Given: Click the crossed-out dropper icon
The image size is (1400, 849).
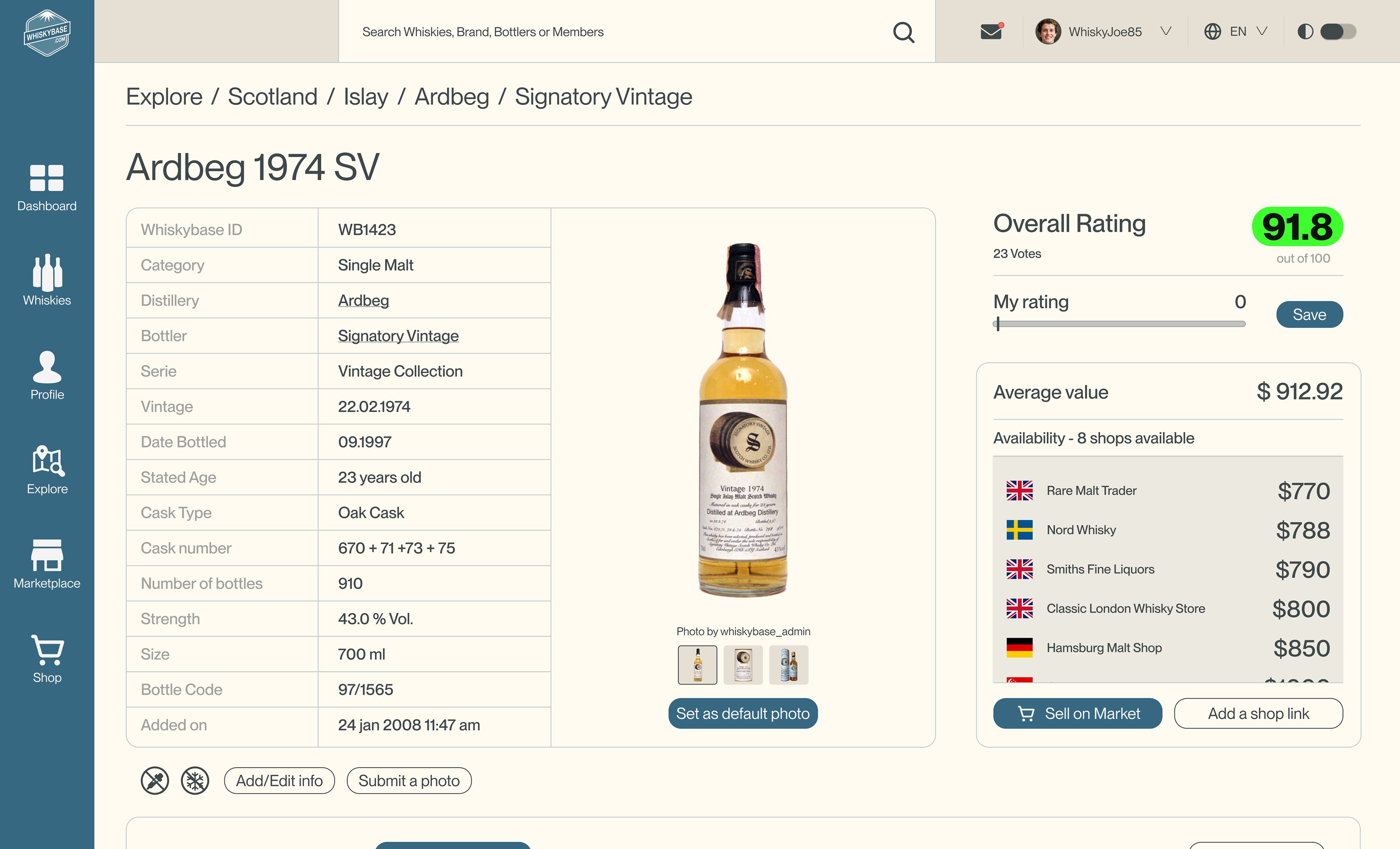Looking at the screenshot, I should pos(155,780).
